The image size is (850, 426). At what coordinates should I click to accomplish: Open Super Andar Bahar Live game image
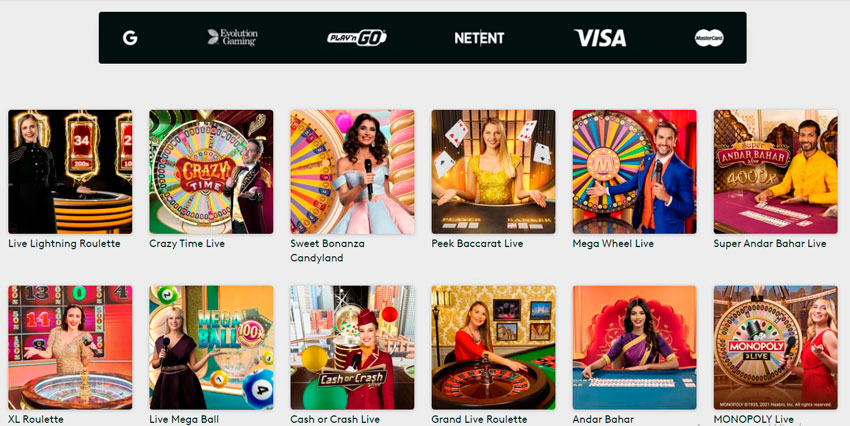[776, 172]
